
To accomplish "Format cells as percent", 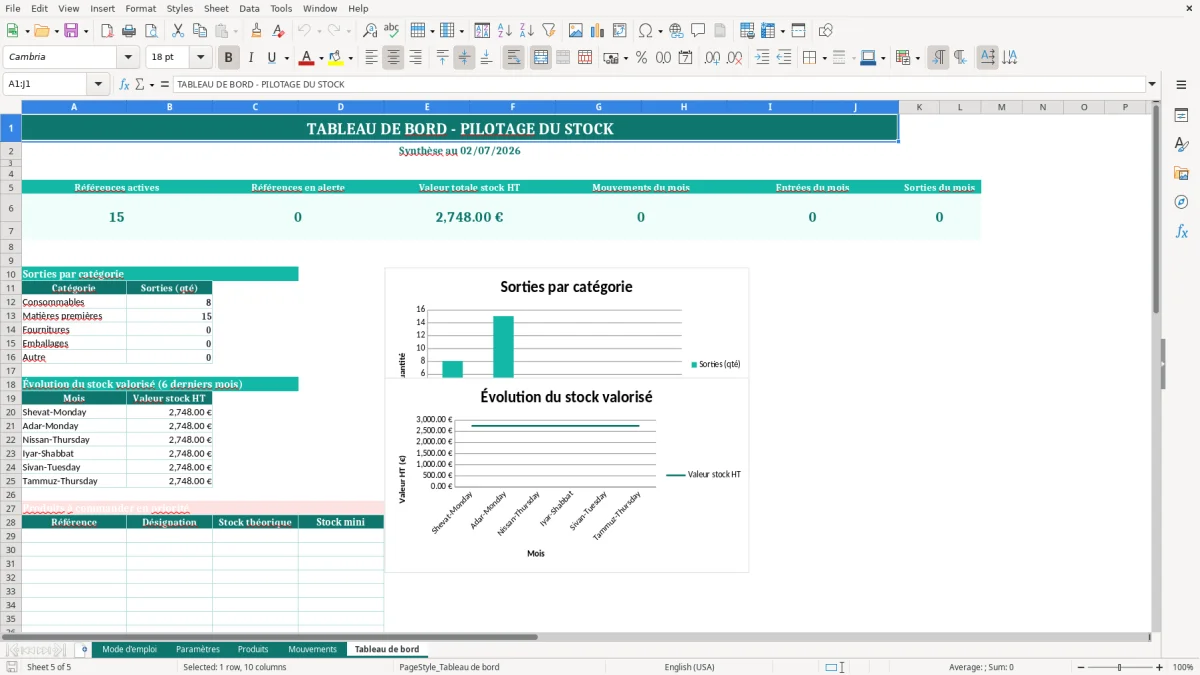I will (x=641, y=58).
